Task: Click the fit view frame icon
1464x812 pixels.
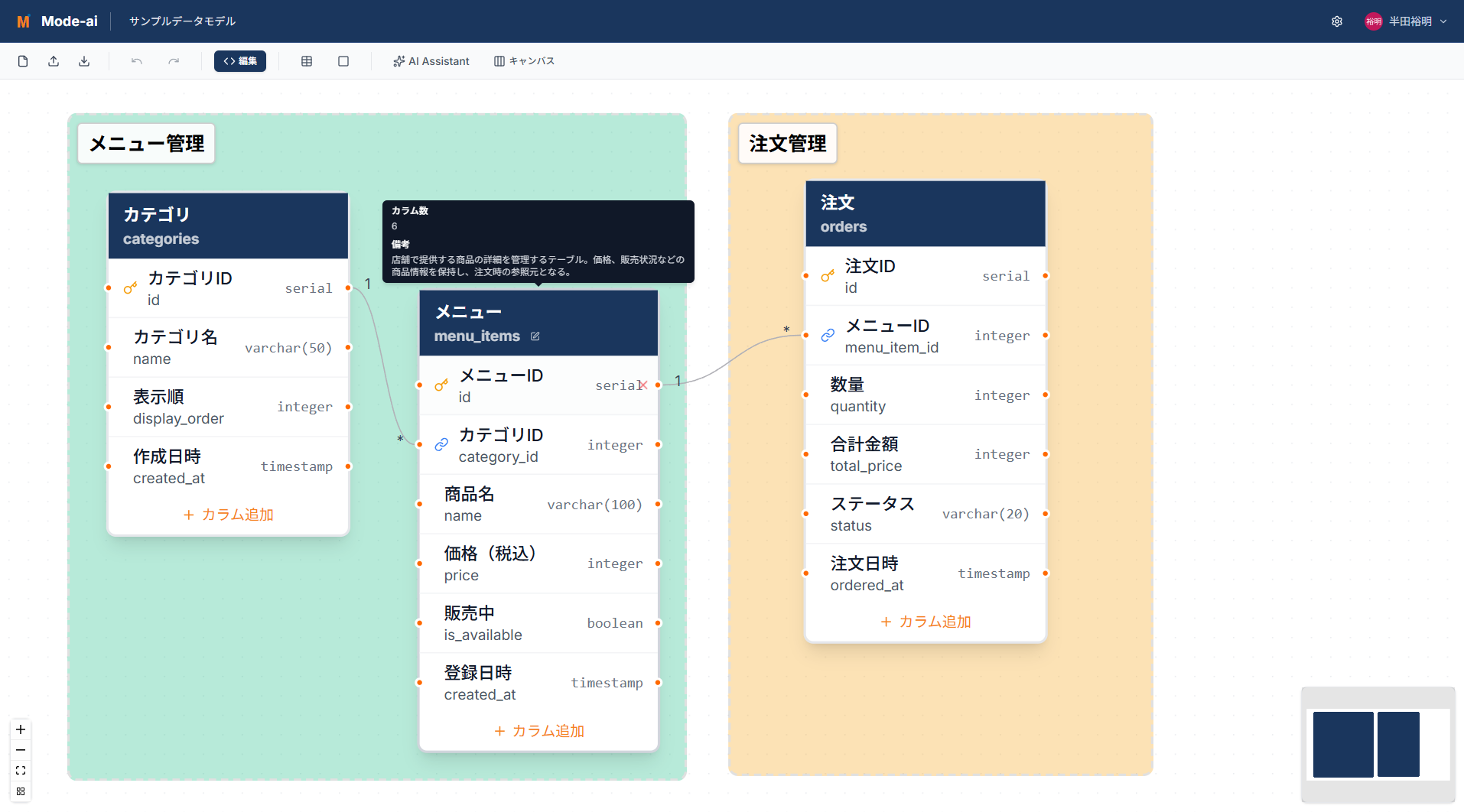Action: click(21, 771)
